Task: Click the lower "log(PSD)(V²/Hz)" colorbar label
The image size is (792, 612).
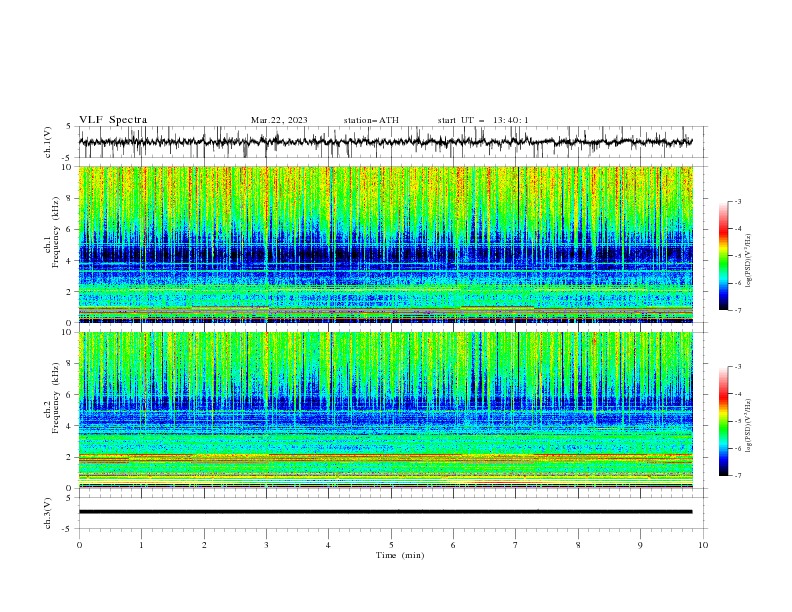Action: tap(749, 426)
